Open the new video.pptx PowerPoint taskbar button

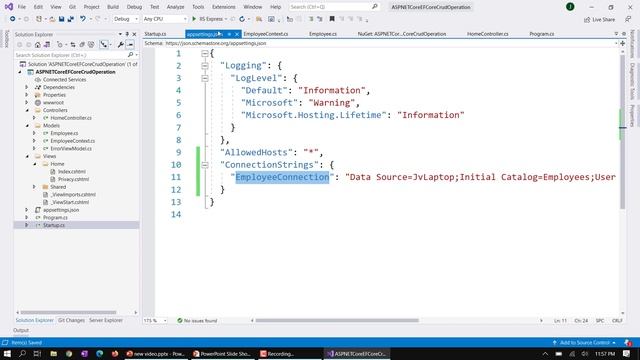pyautogui.click(x=156, y=353)
